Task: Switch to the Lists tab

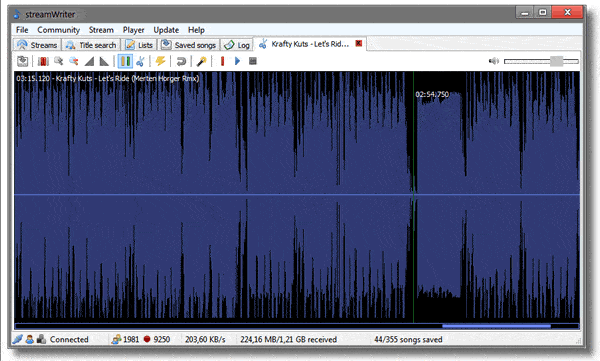Action: [139, 45]
